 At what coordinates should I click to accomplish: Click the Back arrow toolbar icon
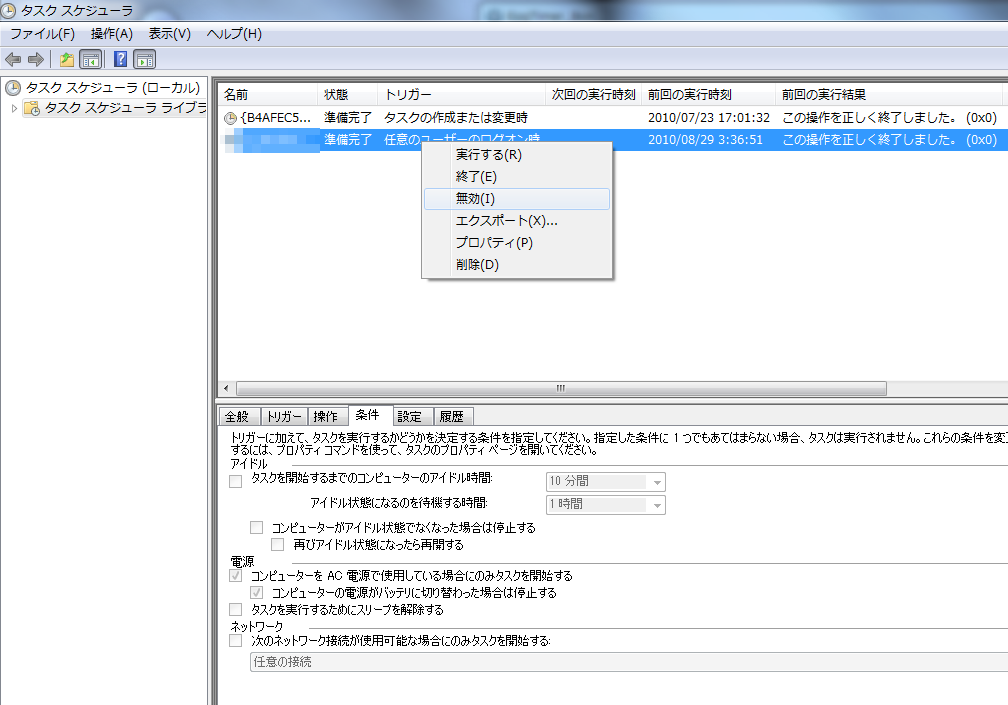pos(13,59)
